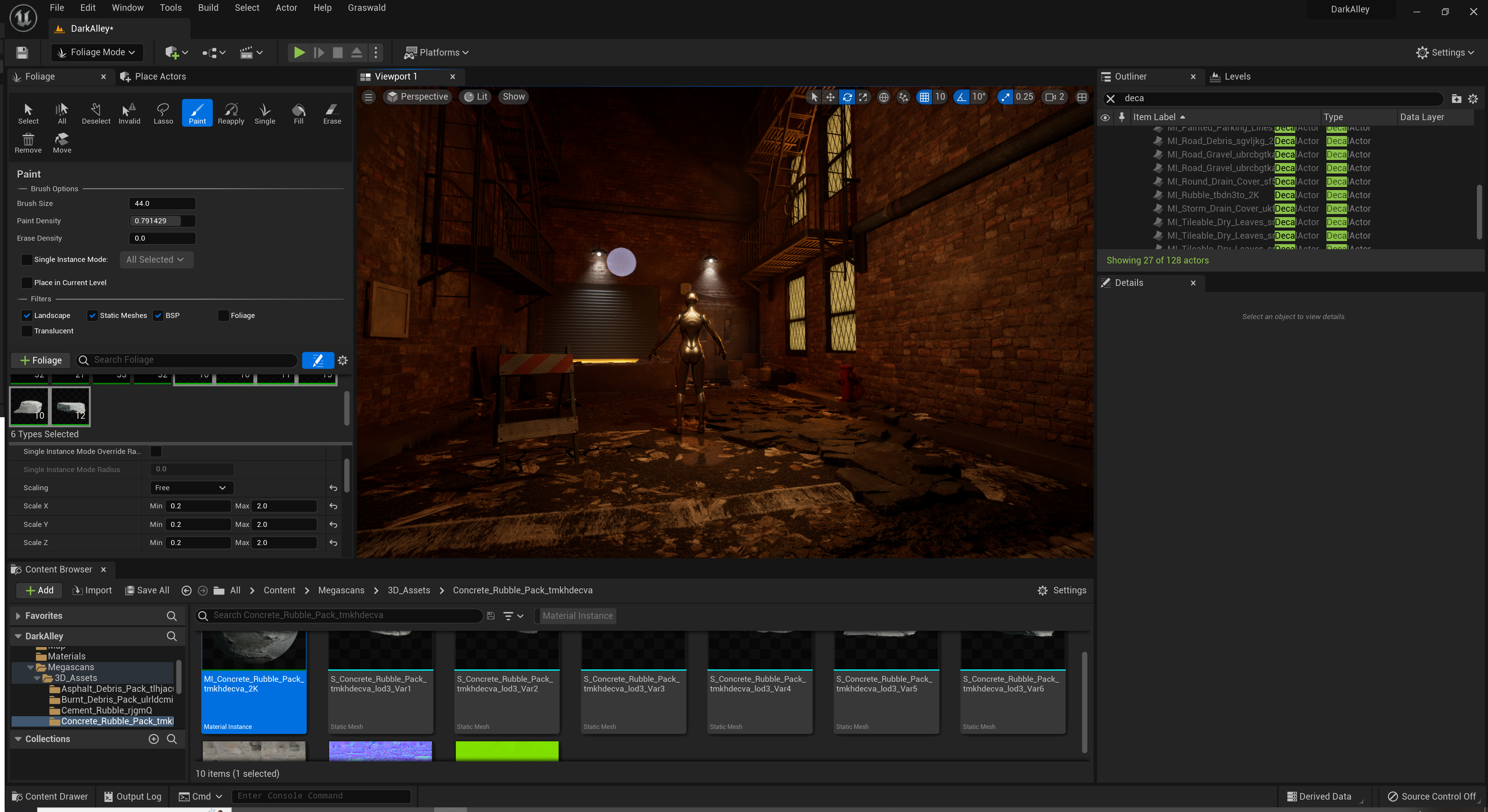The height and width of the screenshot is (812, 1488).
Task: Save the current level with disk icon
Action: [x=22, y=53]
